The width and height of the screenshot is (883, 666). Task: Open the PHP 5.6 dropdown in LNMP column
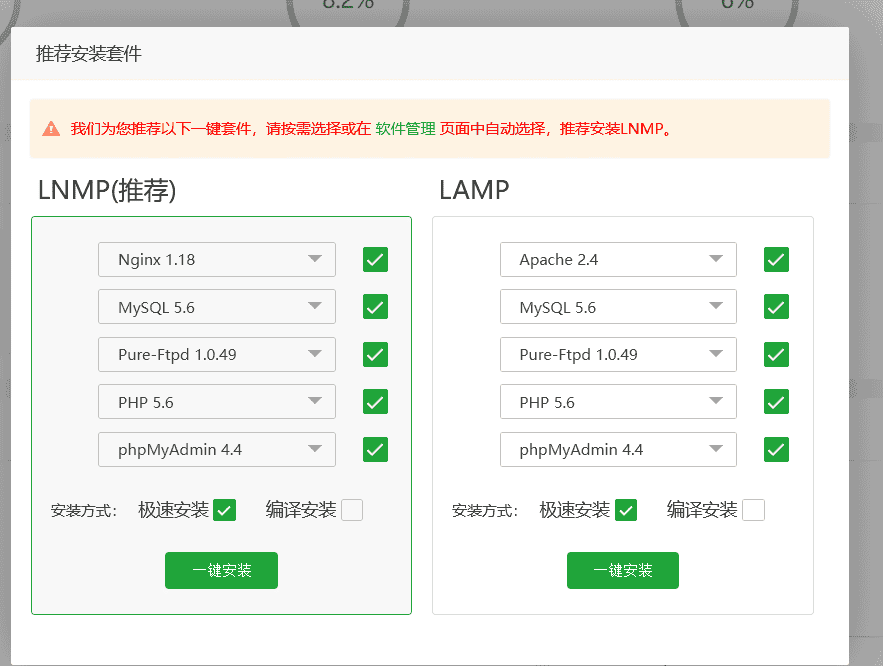click(216, 401)
